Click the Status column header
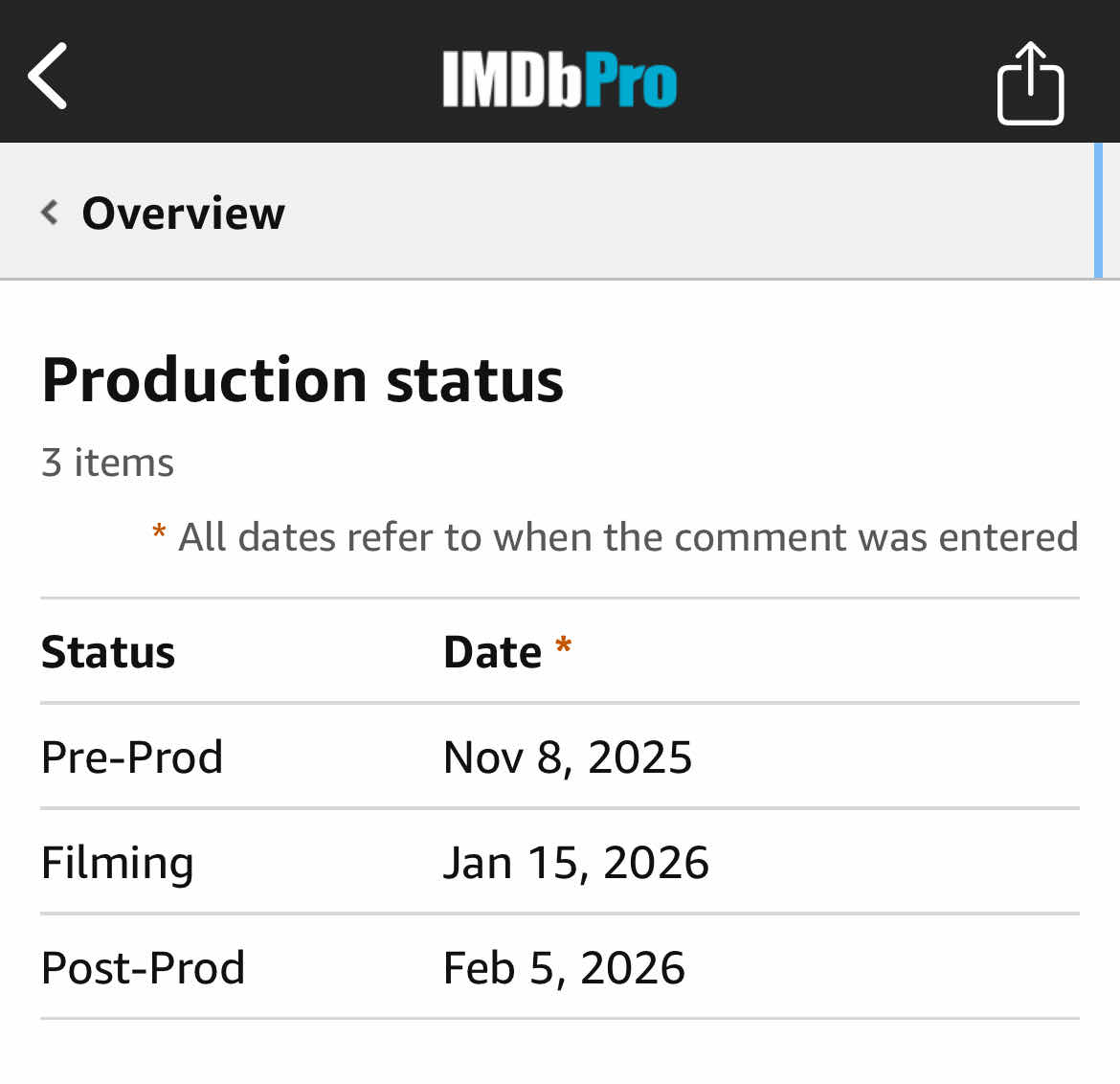1120x1084 pixels. coord(108,652)
